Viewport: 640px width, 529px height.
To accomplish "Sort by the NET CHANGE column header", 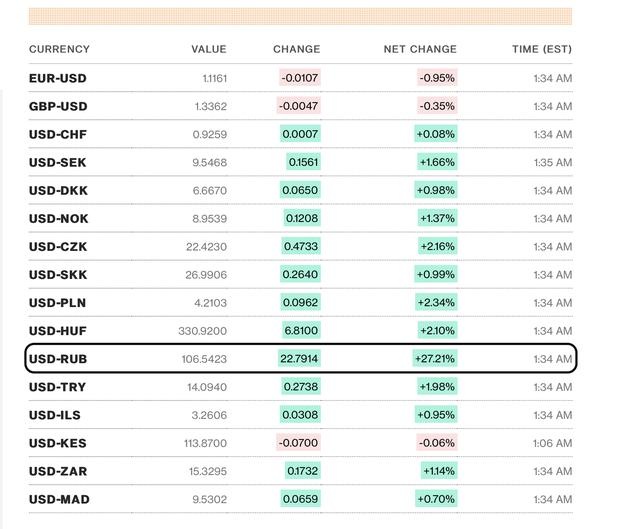I will (420, 49).
